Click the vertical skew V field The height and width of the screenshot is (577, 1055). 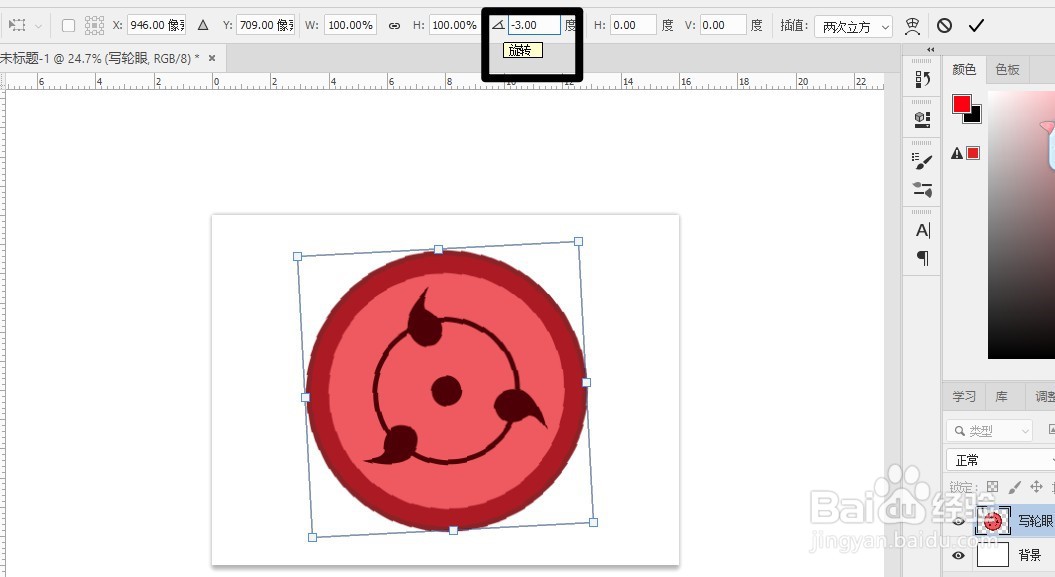point(723,26)
